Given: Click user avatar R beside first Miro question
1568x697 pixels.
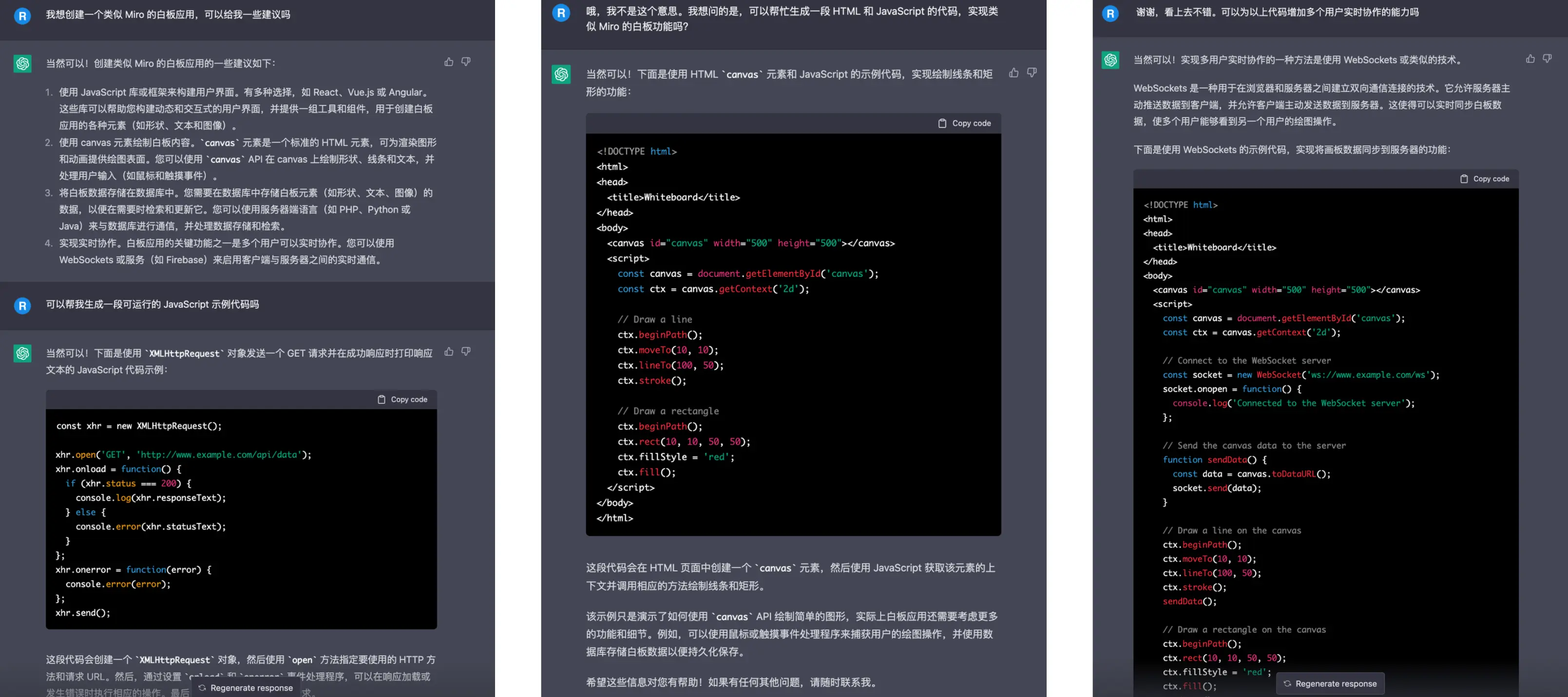Looking at the screenshot, I should [x=22, y=16].
